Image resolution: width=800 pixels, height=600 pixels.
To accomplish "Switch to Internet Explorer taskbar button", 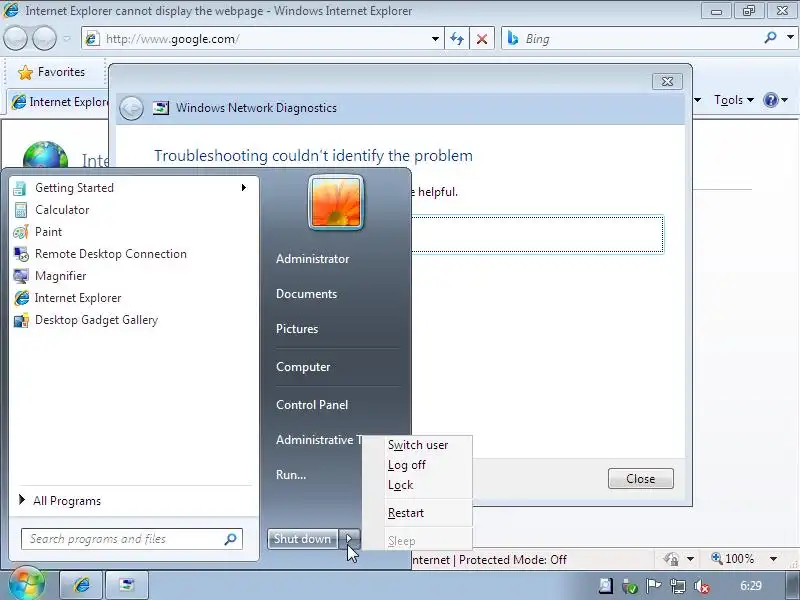I will pos(82,585).
